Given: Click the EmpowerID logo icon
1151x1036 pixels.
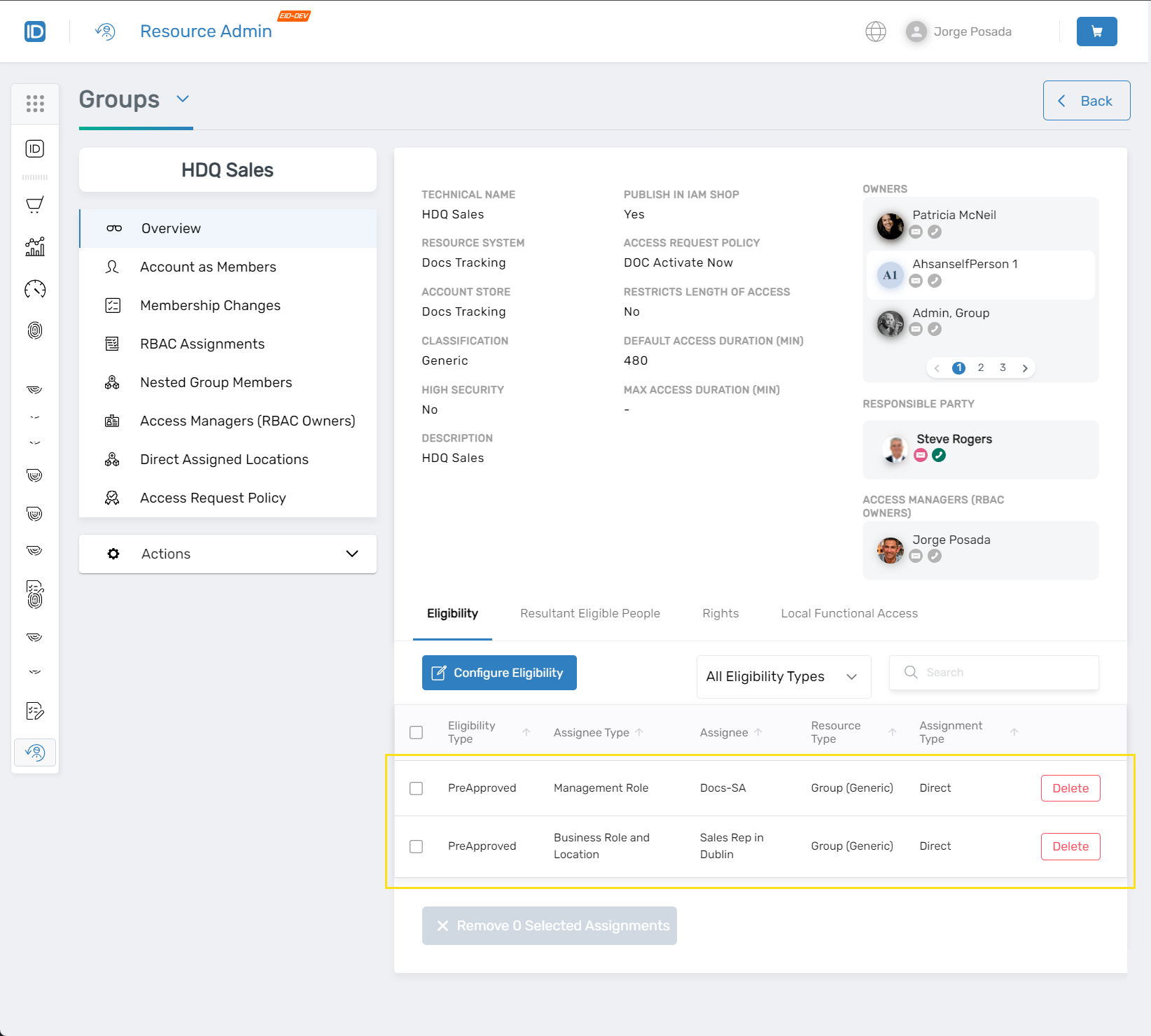Looking at the screenshot, I should [35, 31].
